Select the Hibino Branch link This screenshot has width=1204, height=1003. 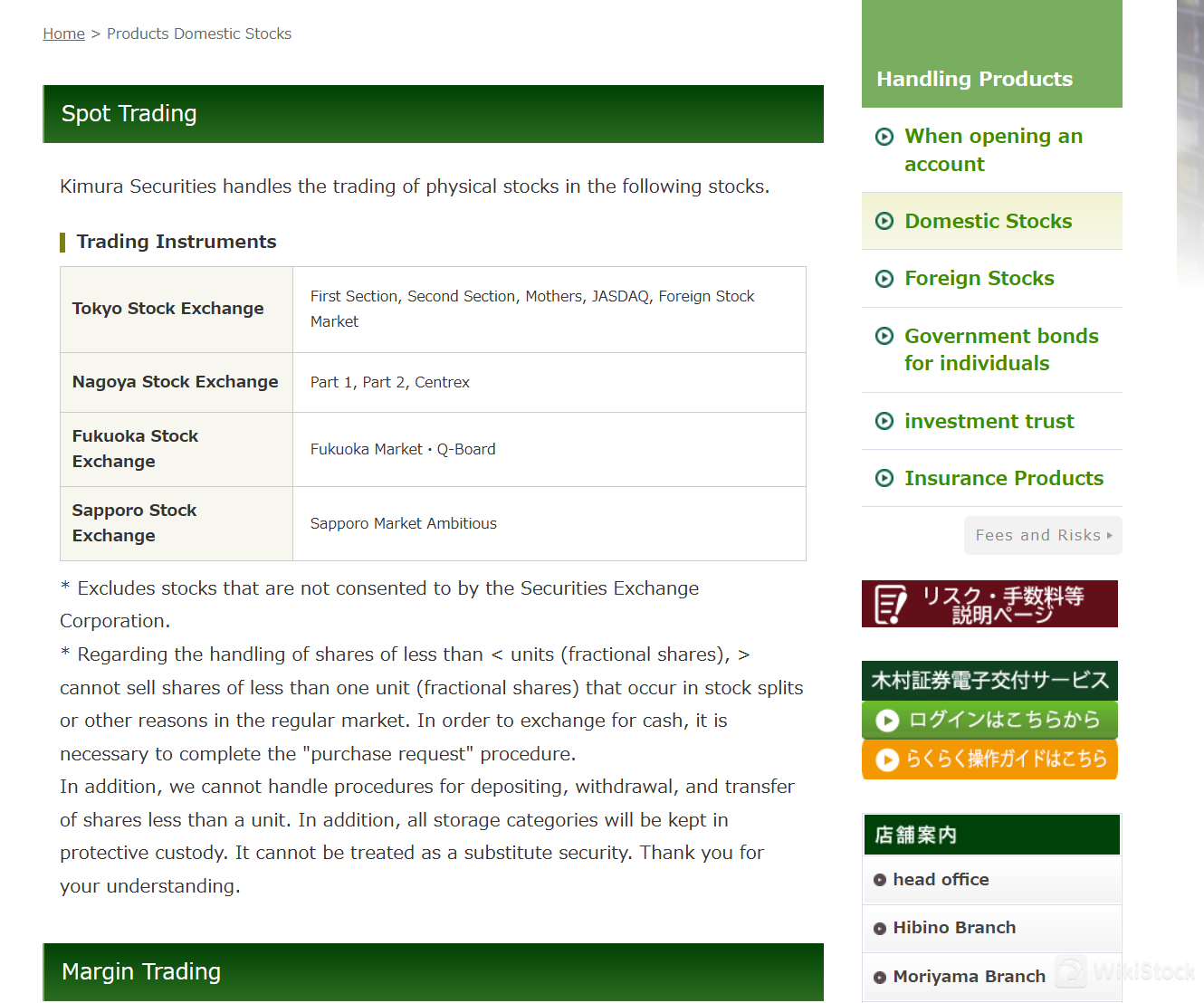coord(953,928)
